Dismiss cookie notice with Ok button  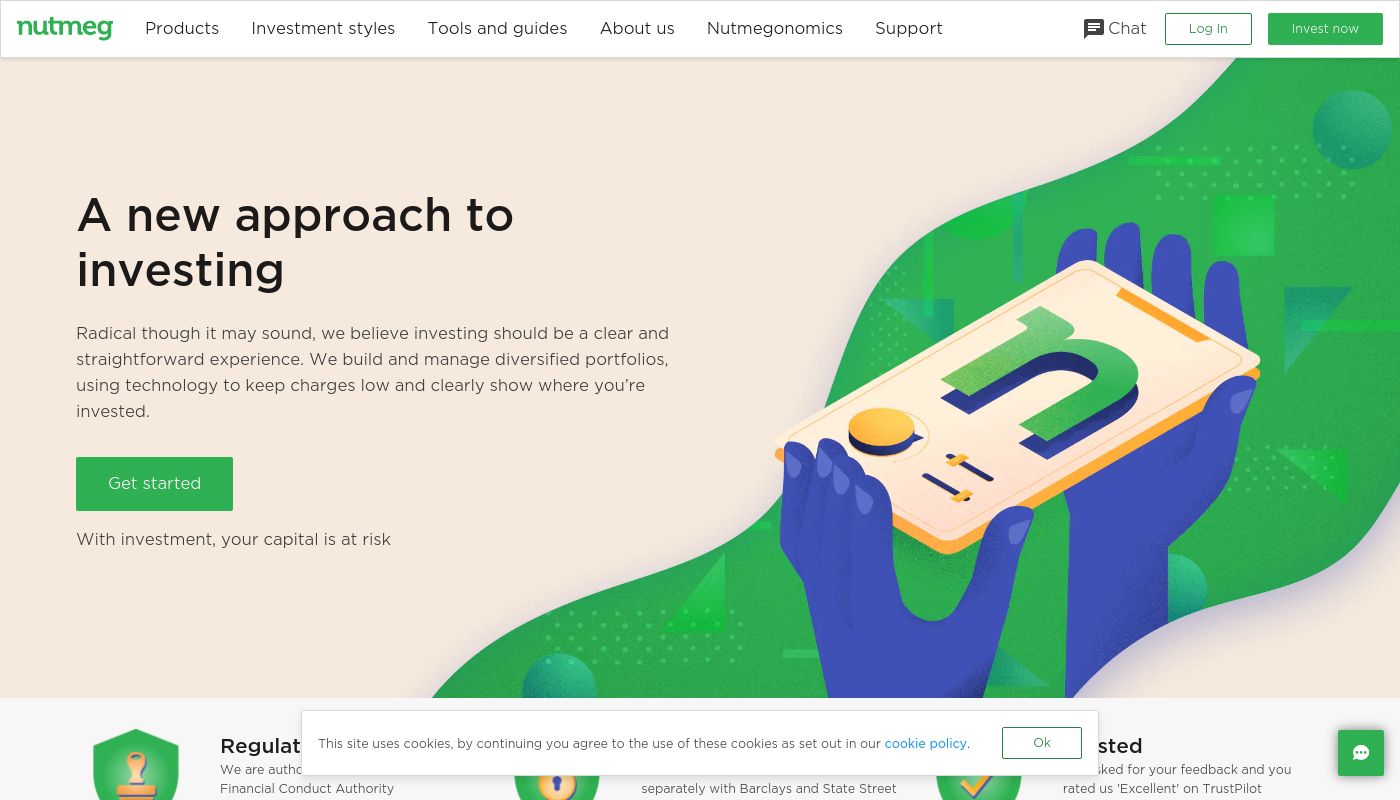(x=1042, y=743)
